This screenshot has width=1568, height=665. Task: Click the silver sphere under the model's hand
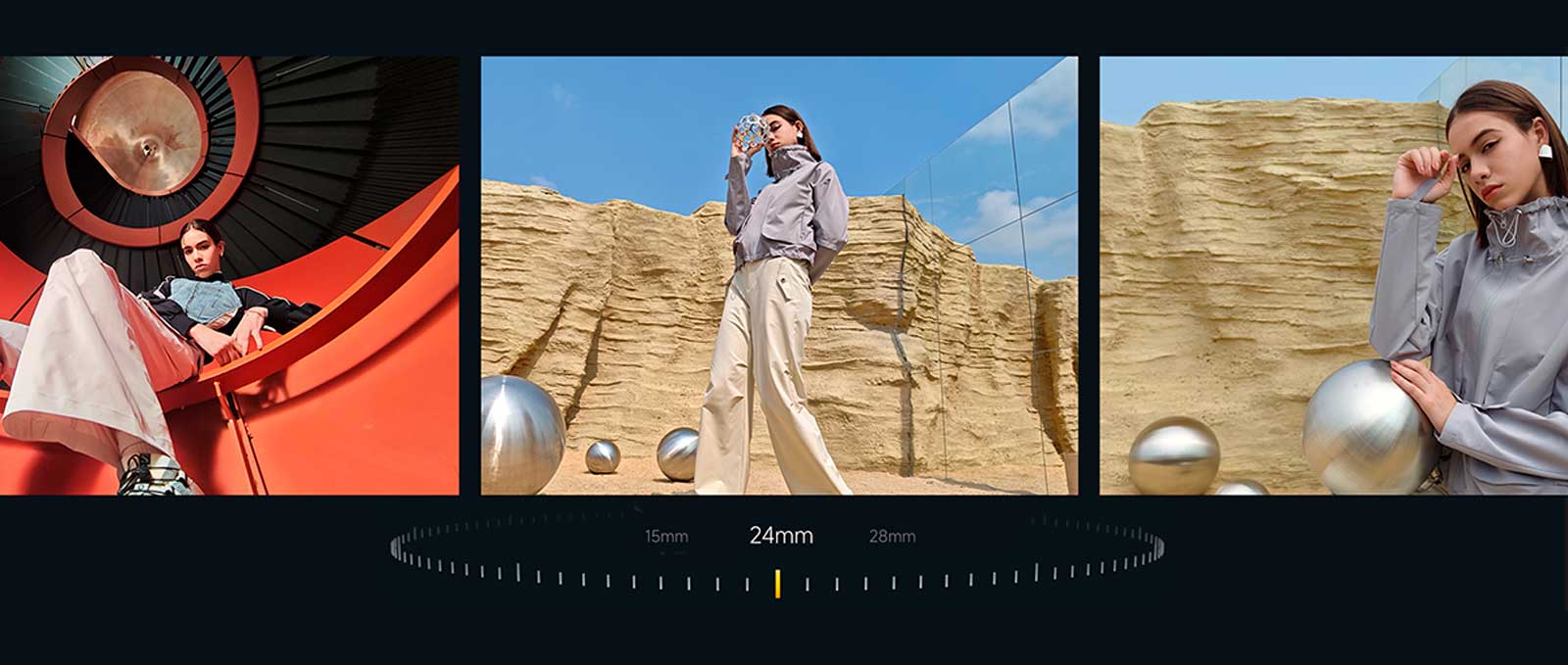tap(1367, 426)
